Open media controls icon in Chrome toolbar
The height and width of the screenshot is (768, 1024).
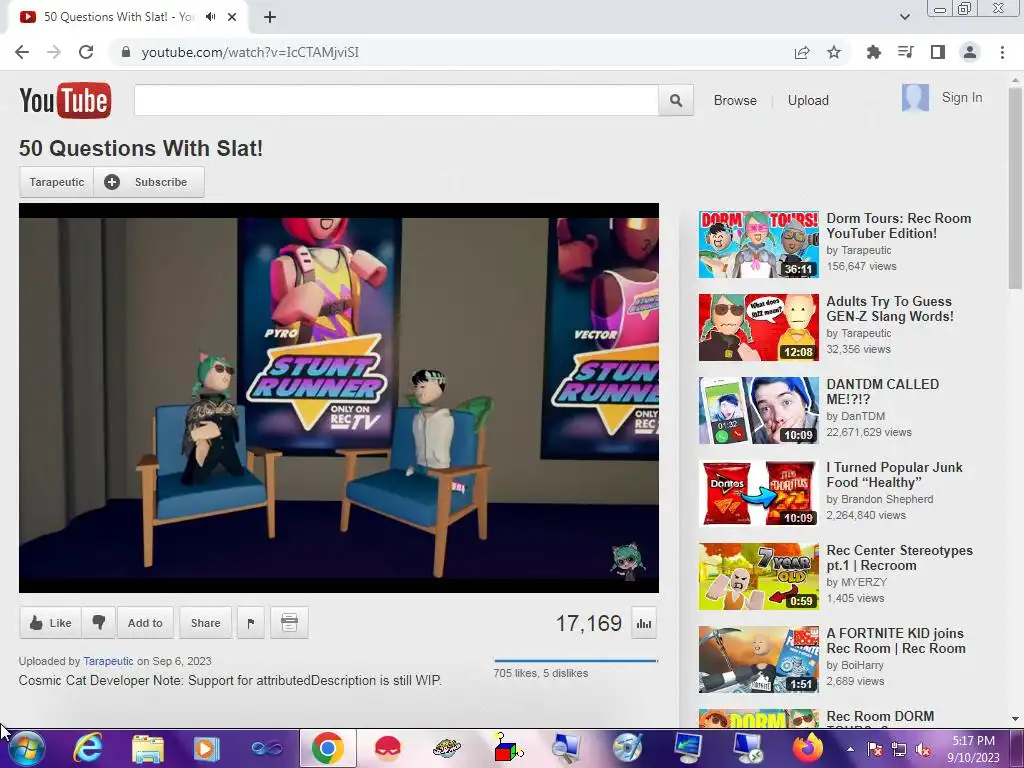(906, 52)
